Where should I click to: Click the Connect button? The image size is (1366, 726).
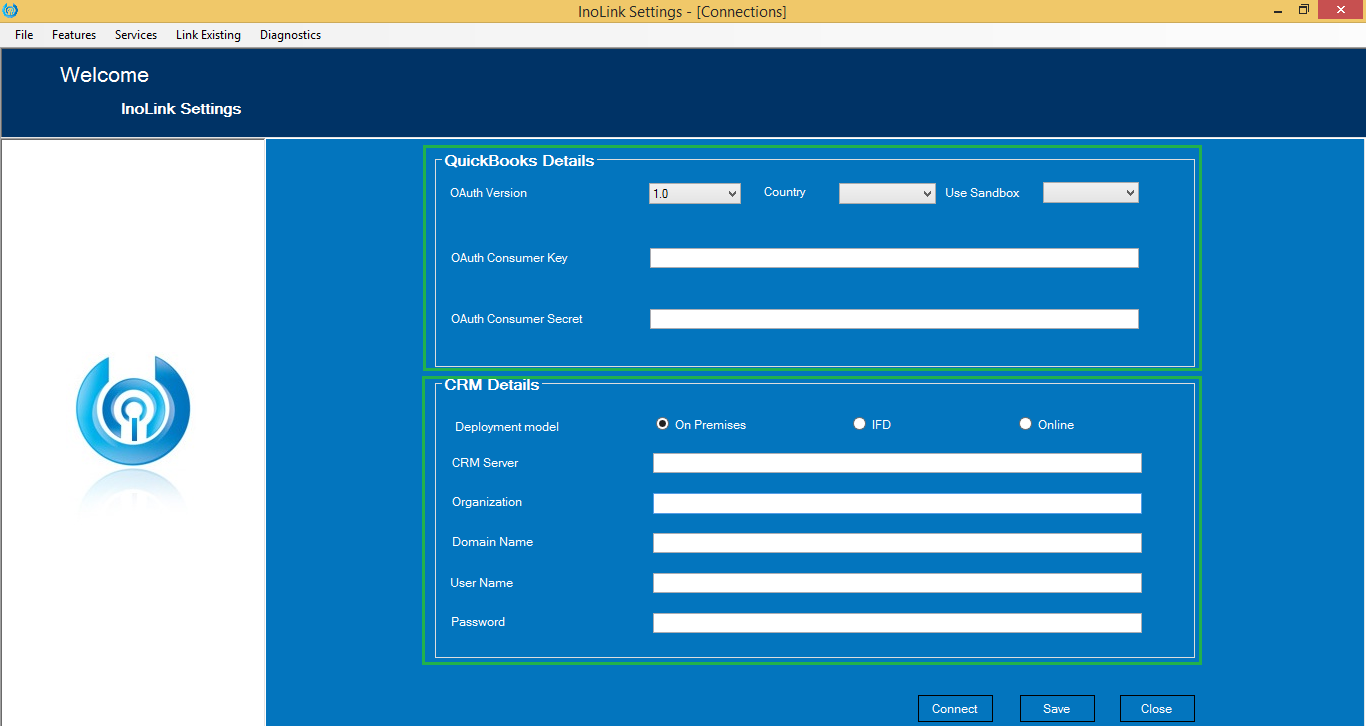955,708
